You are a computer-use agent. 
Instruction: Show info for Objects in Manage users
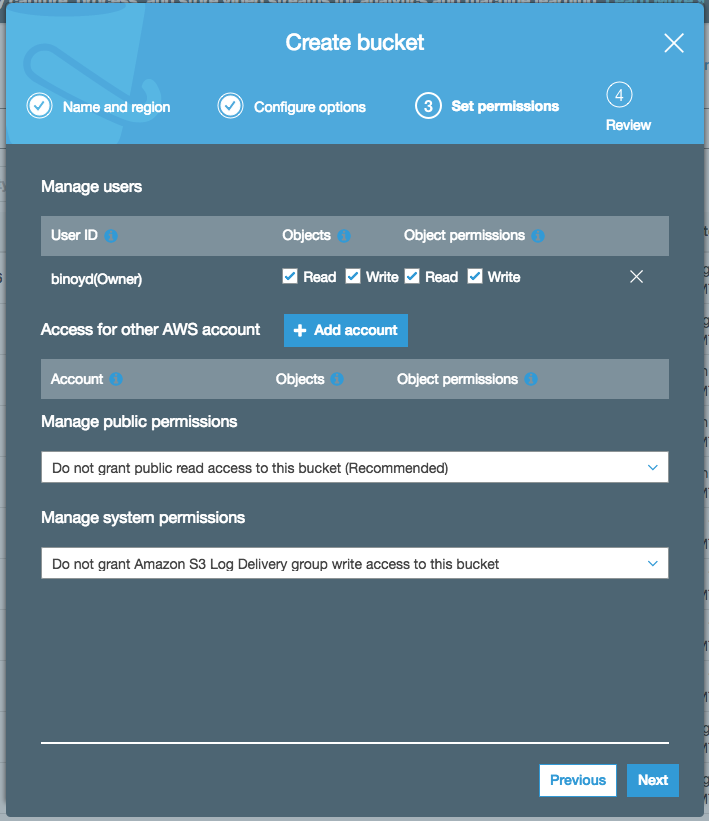pos(344,236)
